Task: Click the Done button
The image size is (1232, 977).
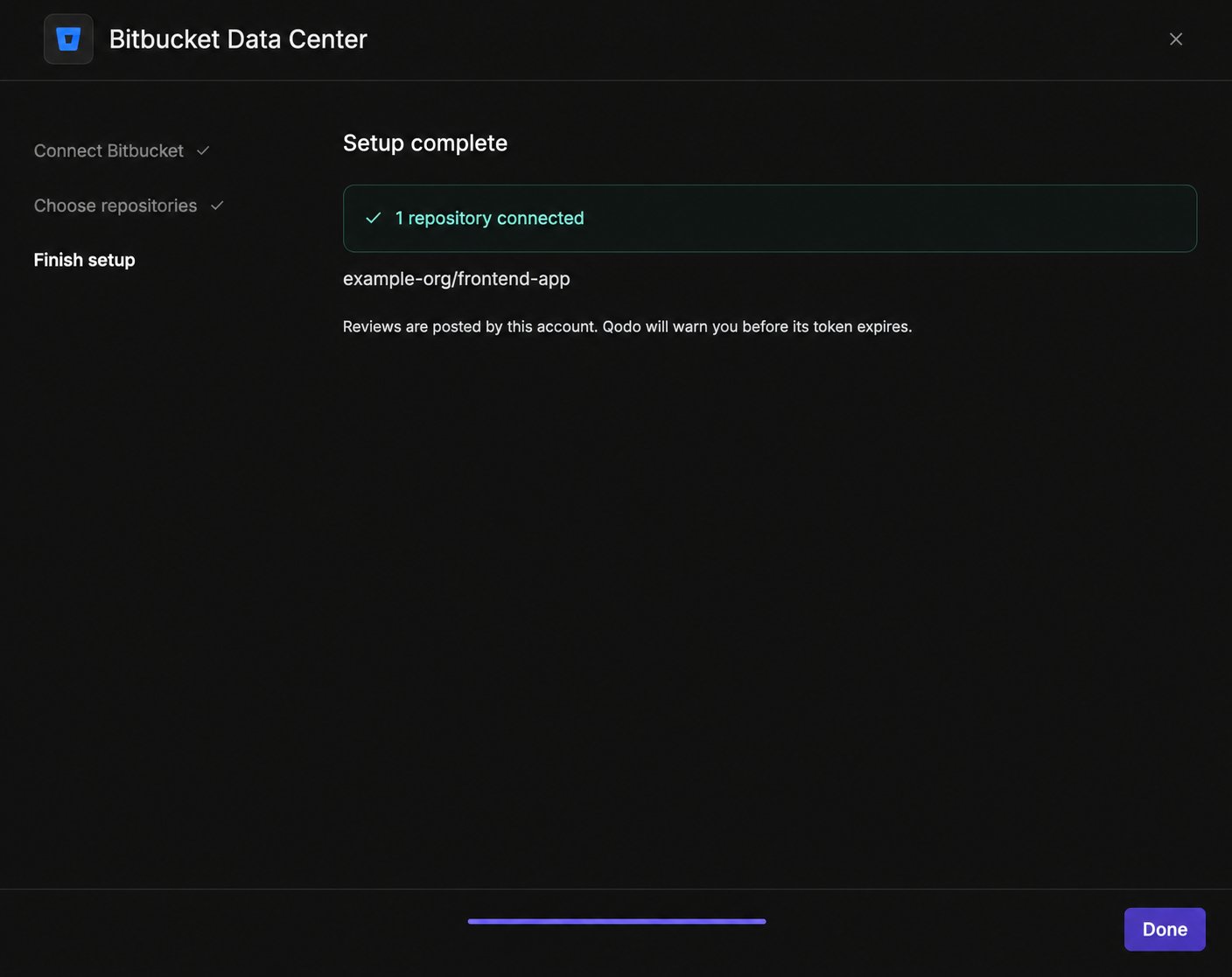Action: click(x=1165, y=929)
